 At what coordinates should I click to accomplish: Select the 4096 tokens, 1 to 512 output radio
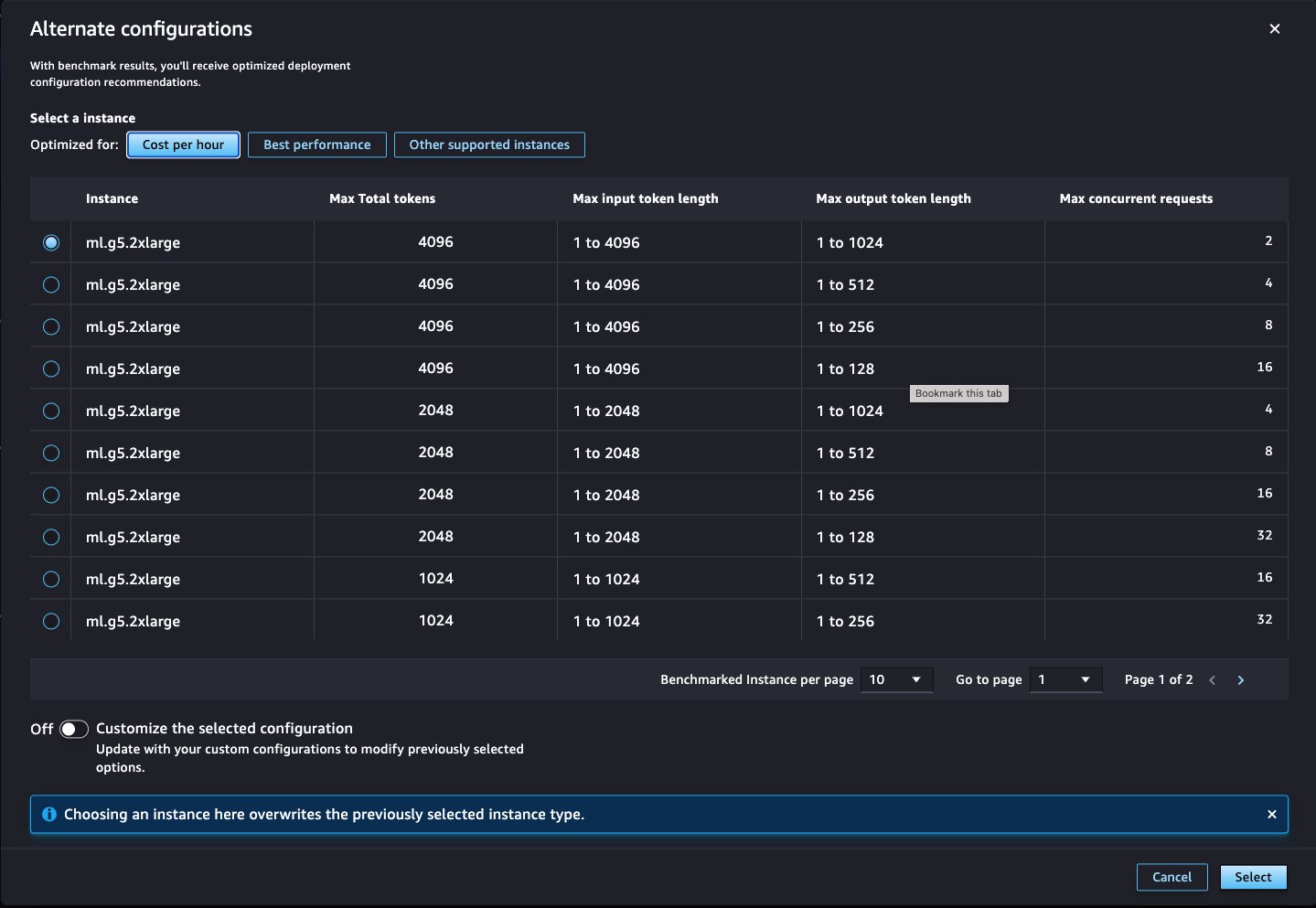tap(51, 284)
